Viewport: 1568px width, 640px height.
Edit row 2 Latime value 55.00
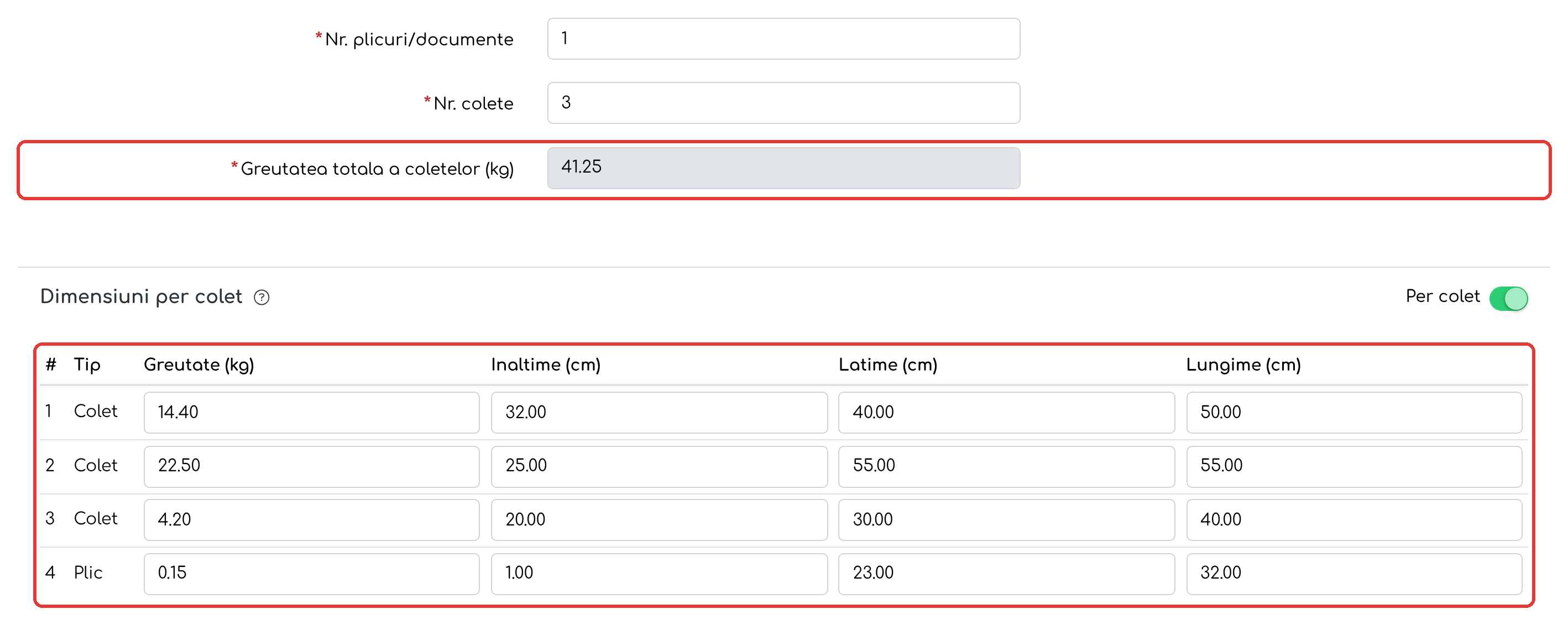1006,466
